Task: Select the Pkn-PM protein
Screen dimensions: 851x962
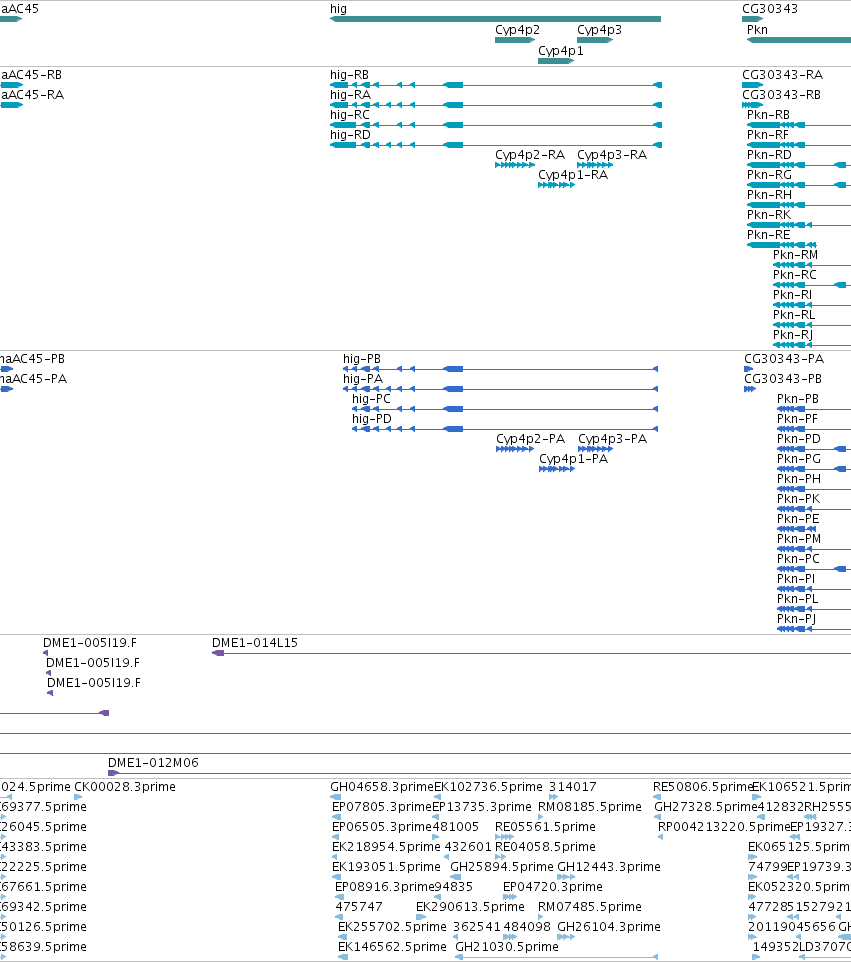Action: click(x=798, y=539)
